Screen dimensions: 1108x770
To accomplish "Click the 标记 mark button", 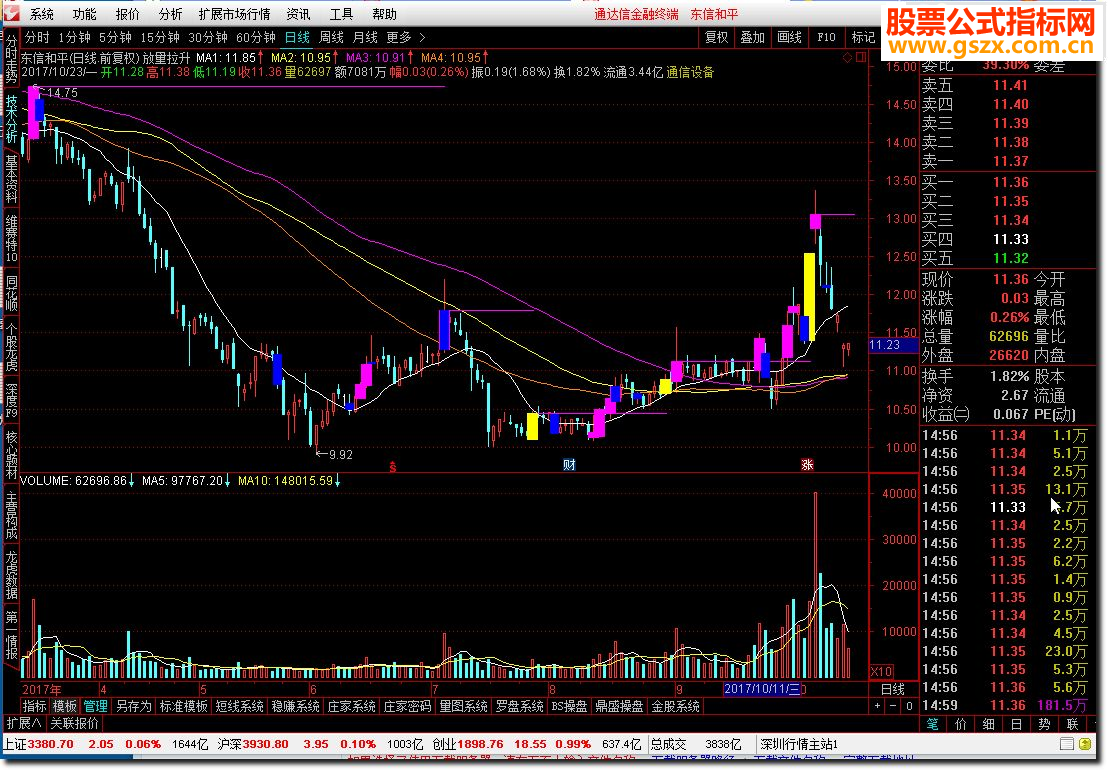I will [x=863, y=37].
